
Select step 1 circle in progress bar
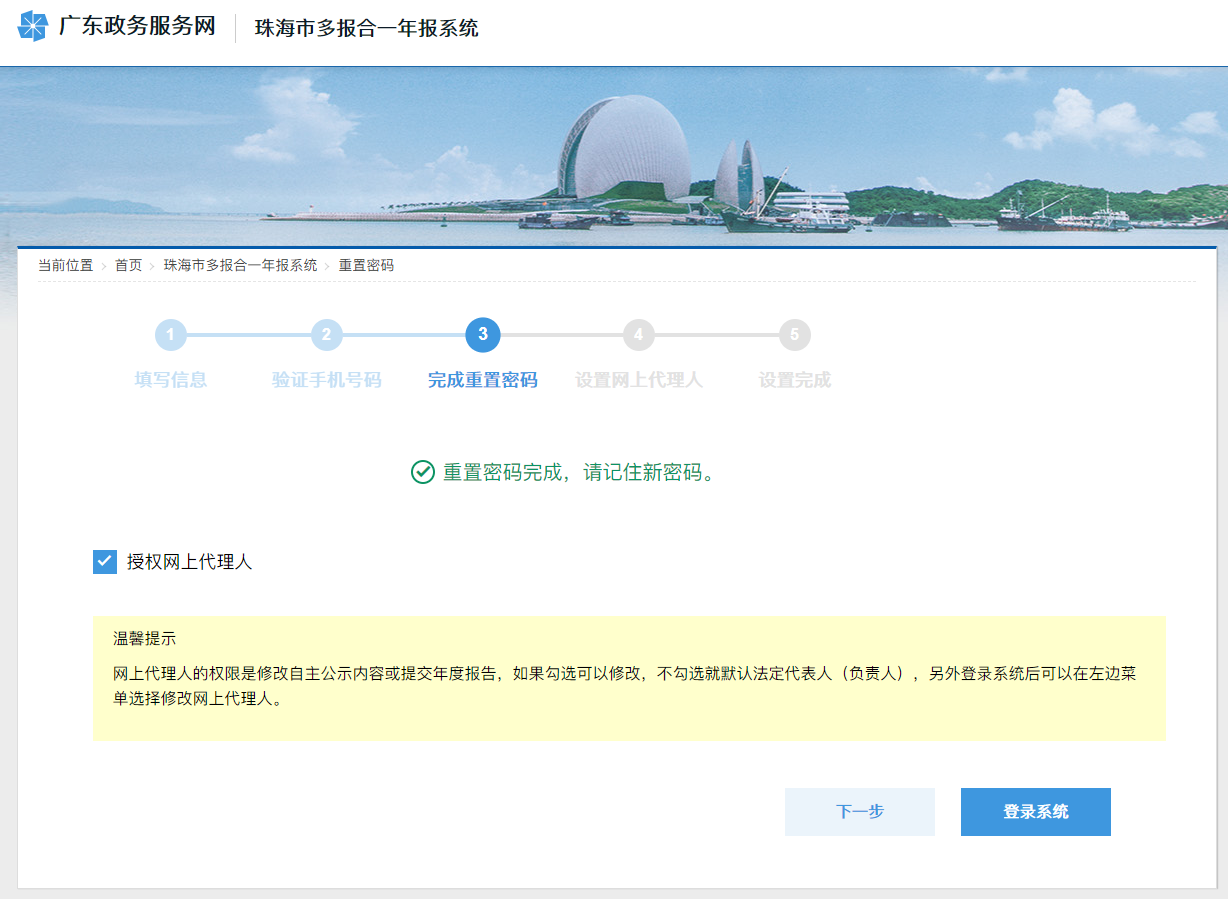(x=171, y=335)
